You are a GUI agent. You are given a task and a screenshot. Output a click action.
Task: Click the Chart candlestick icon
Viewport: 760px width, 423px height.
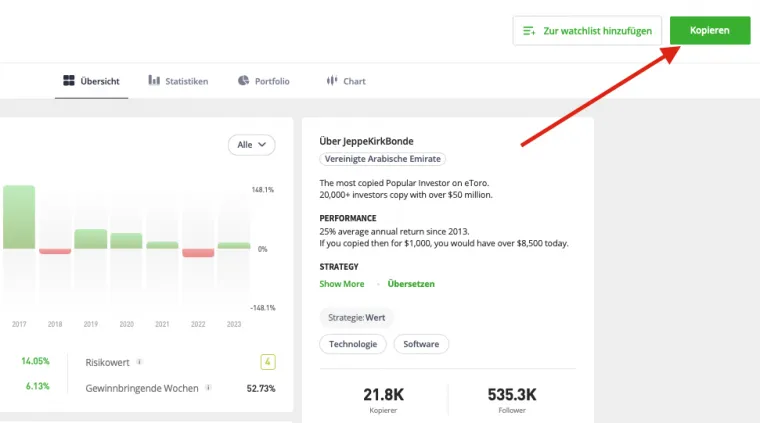(332, 80)
